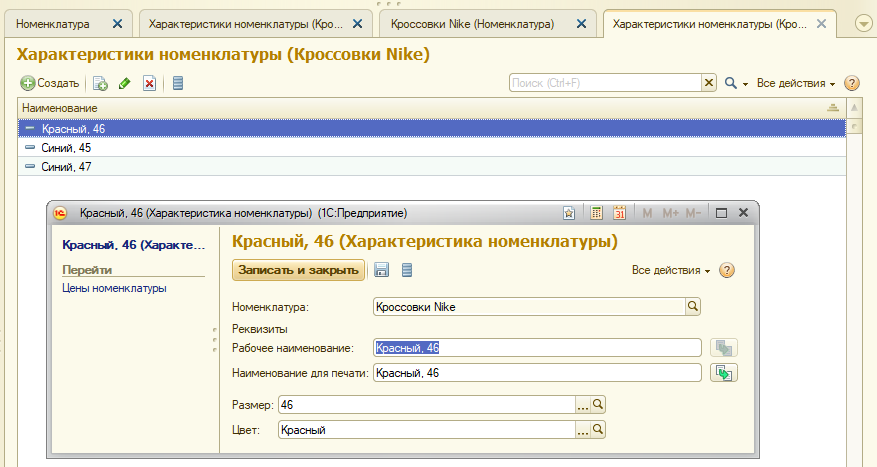The width and height of the screenshot is (877, 467).
Task: Expand Все действия dropdown in the dialog
Action: 671,270
